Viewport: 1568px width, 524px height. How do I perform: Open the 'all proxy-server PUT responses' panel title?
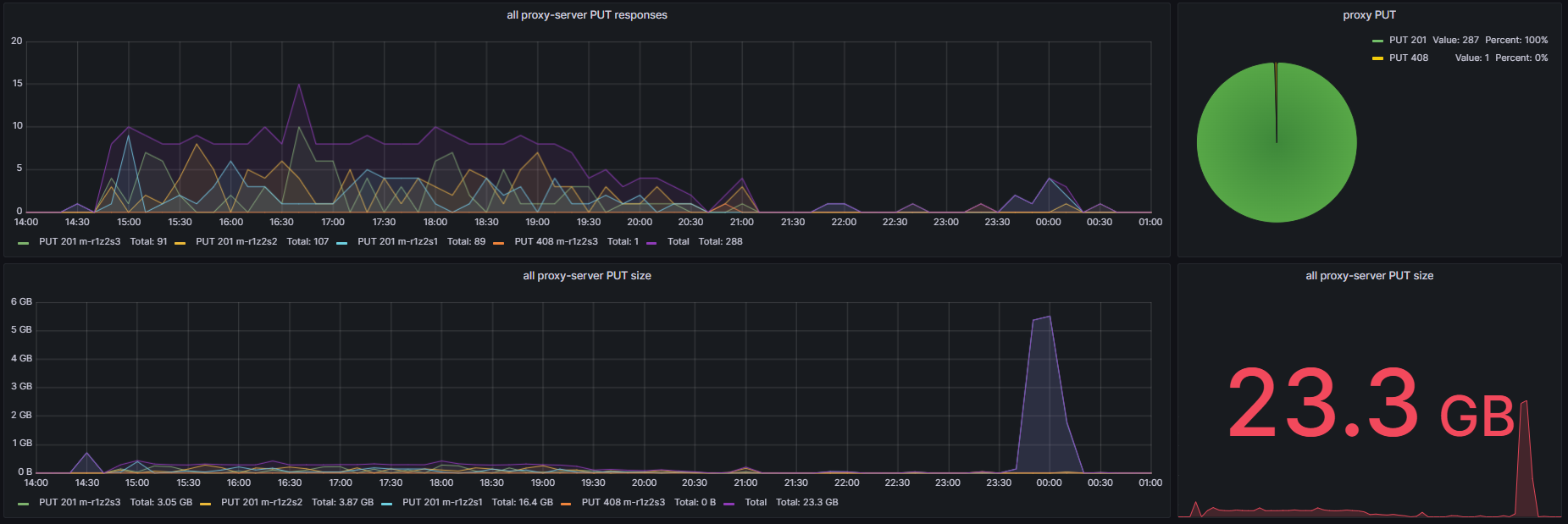(586, 15)
